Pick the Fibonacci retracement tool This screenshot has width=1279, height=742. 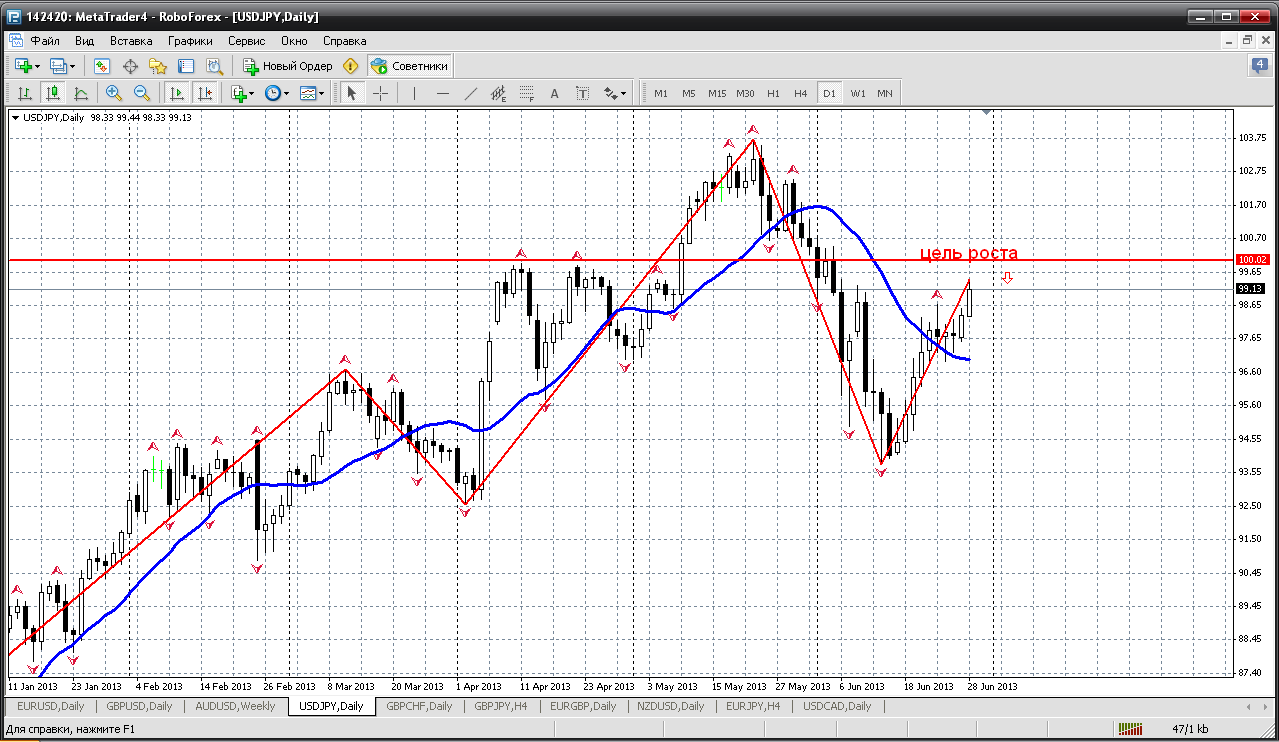(x=527, y=93)
